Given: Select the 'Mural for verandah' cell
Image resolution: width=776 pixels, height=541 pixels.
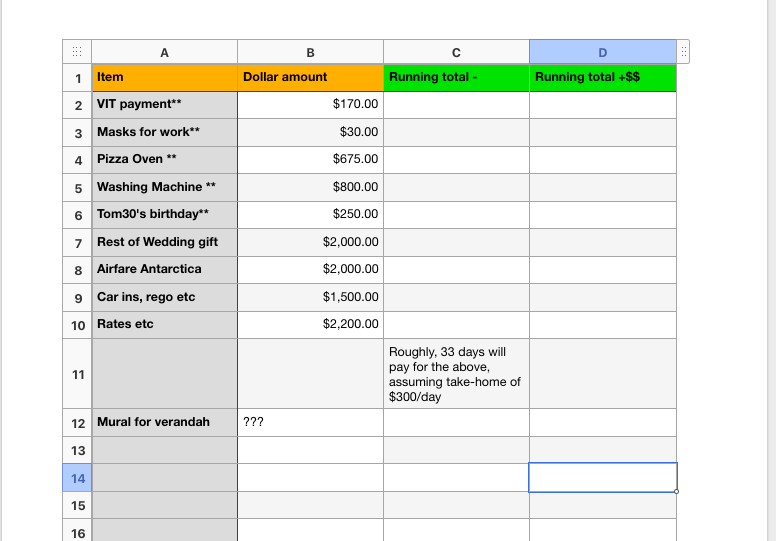Looking at the screenshot, I should (x=164, y=423).
